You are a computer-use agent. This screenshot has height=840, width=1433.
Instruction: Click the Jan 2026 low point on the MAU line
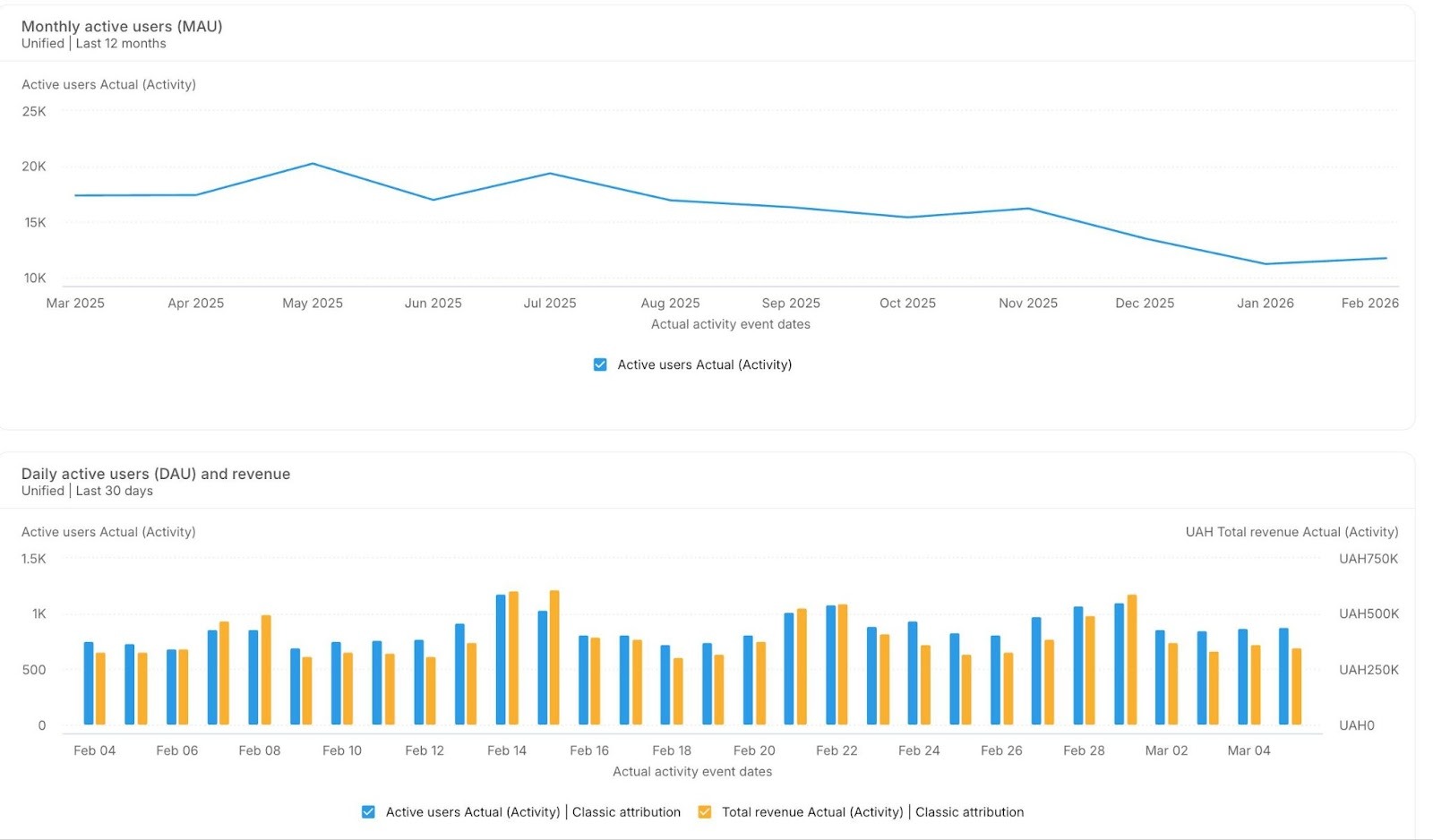click(x=1266, y=263)
